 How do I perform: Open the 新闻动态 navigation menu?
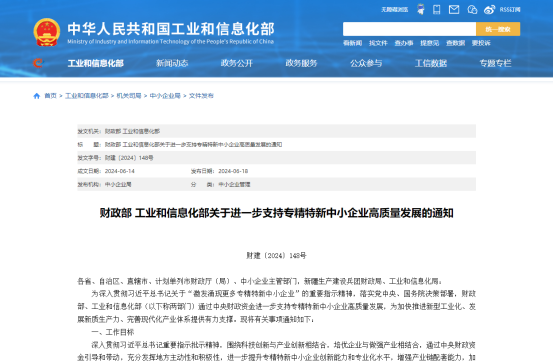point(172,63)
